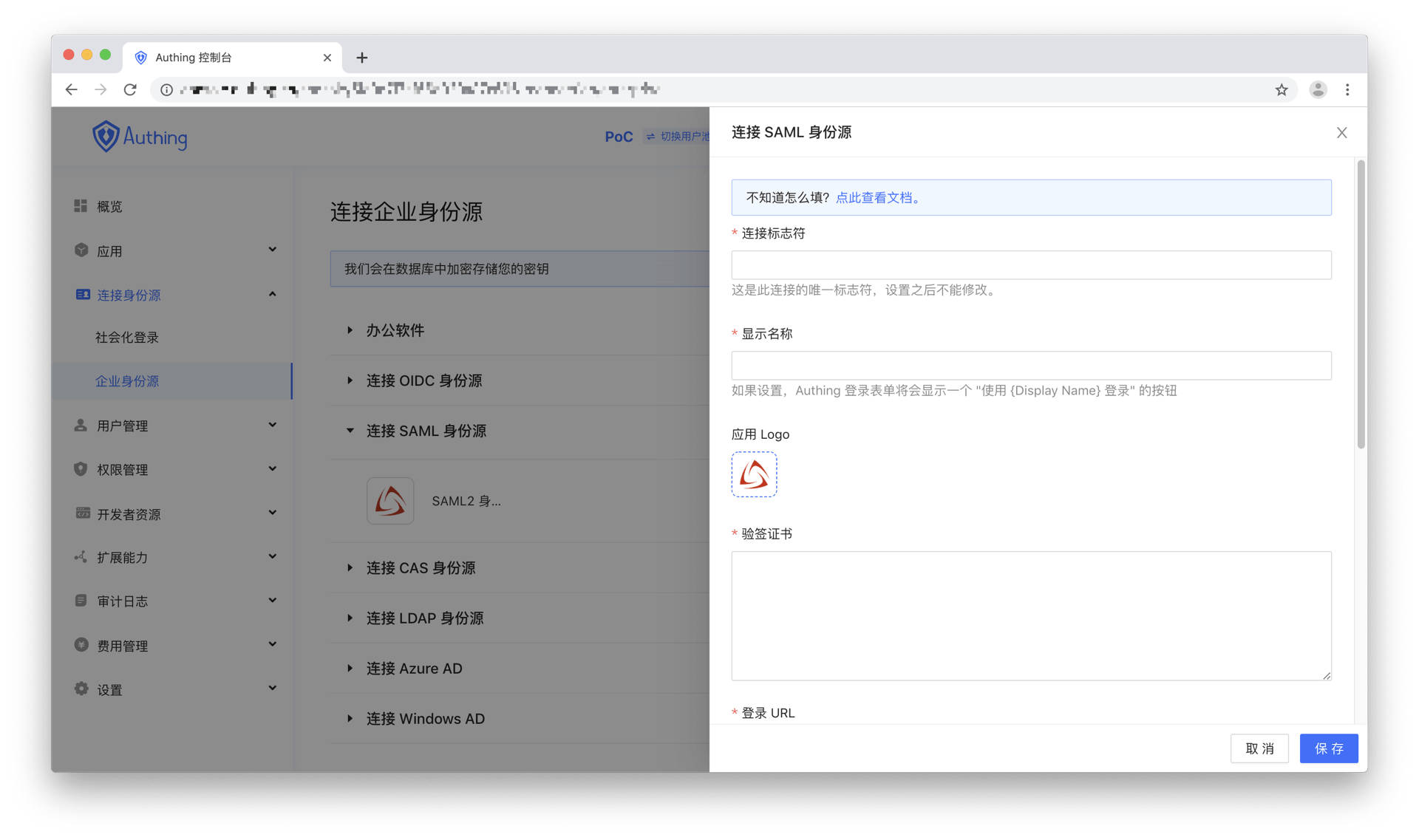Open the browser profile avatar icon

pyautogui.click(x=1317, y=89)
